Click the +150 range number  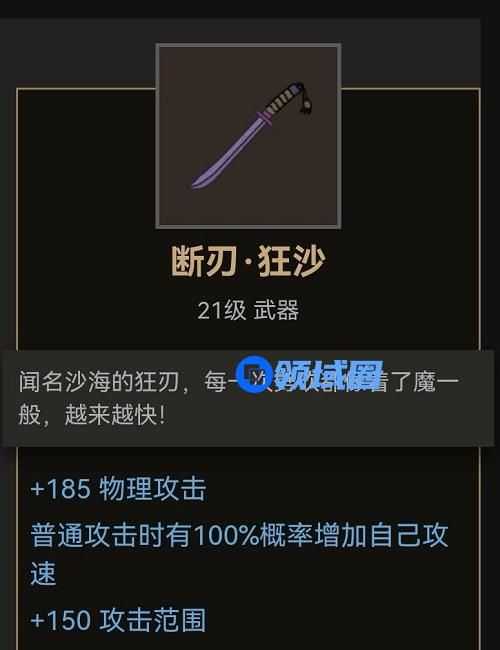(x=60, y=620)
